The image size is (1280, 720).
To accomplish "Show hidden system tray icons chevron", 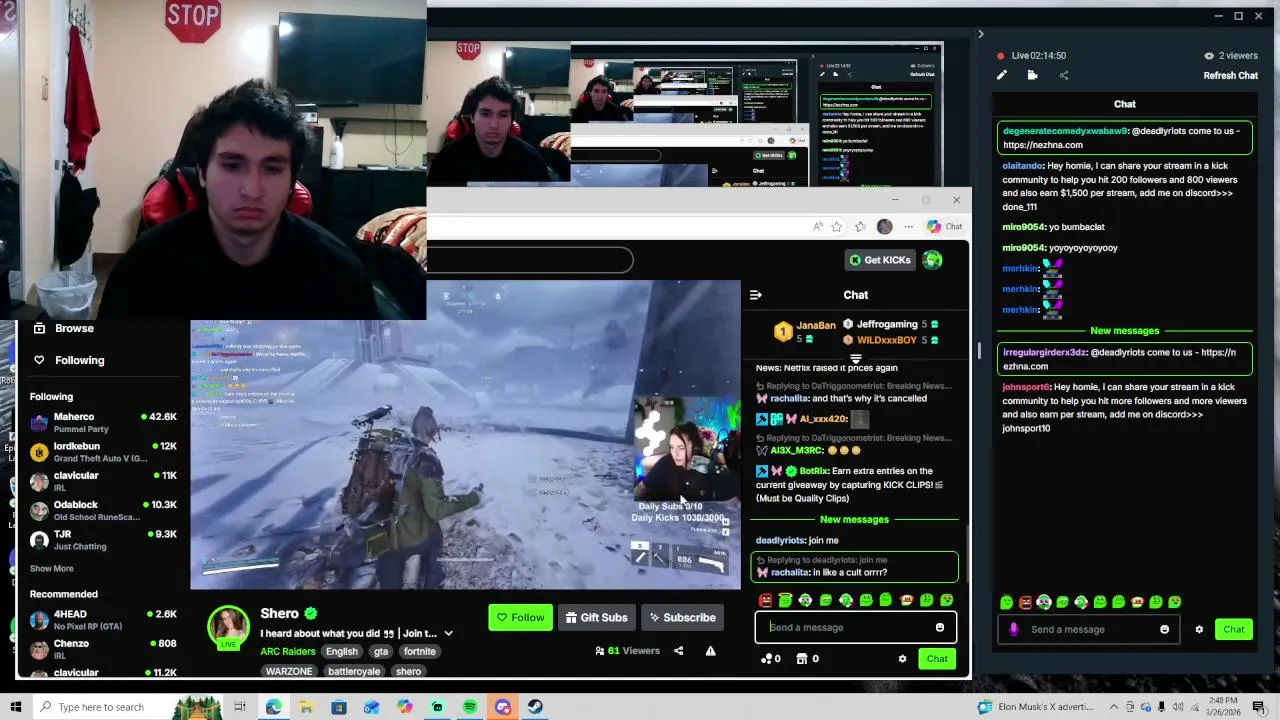I will click(x=1114, y=707).
